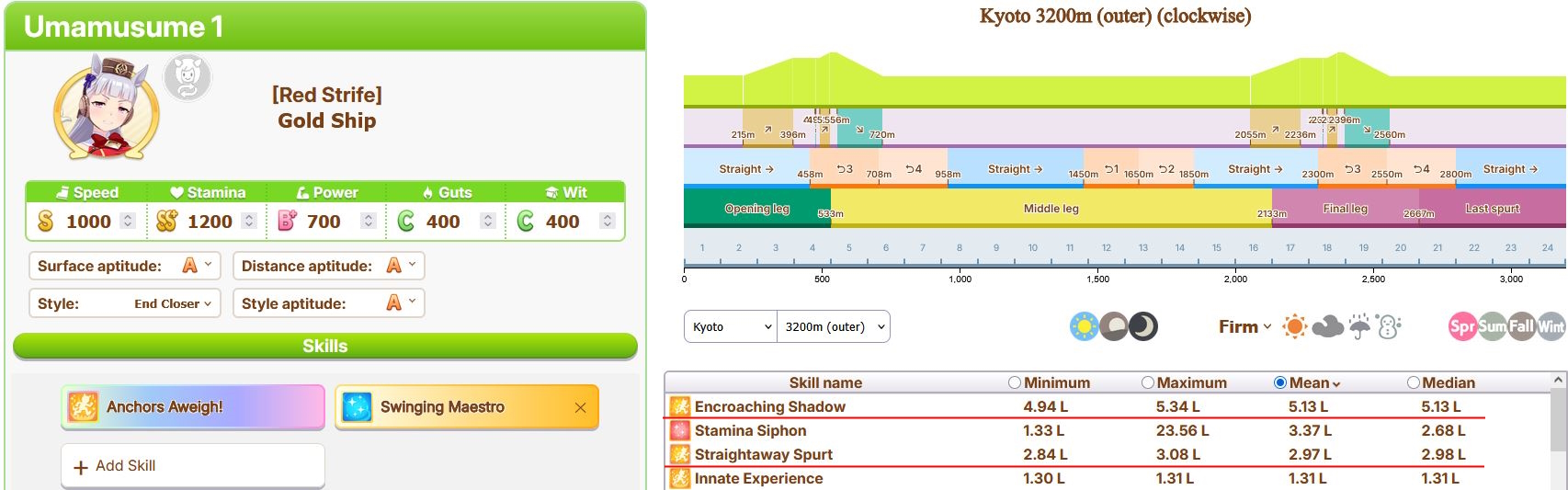This screenshot has width=1568, height=490.
Task: Select Summer season icon
Action: (1492, 326)
